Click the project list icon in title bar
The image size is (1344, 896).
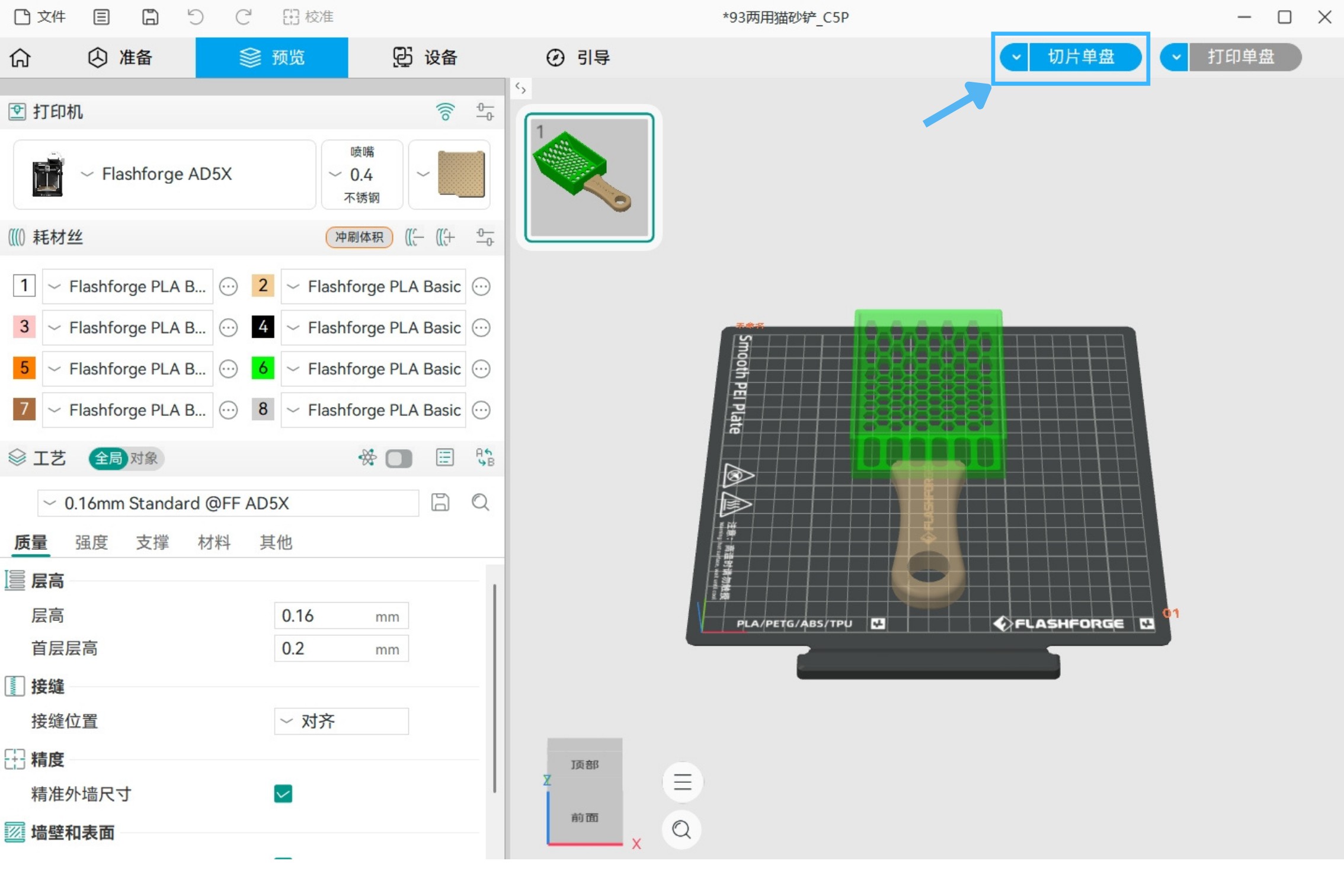click(101, 17)
